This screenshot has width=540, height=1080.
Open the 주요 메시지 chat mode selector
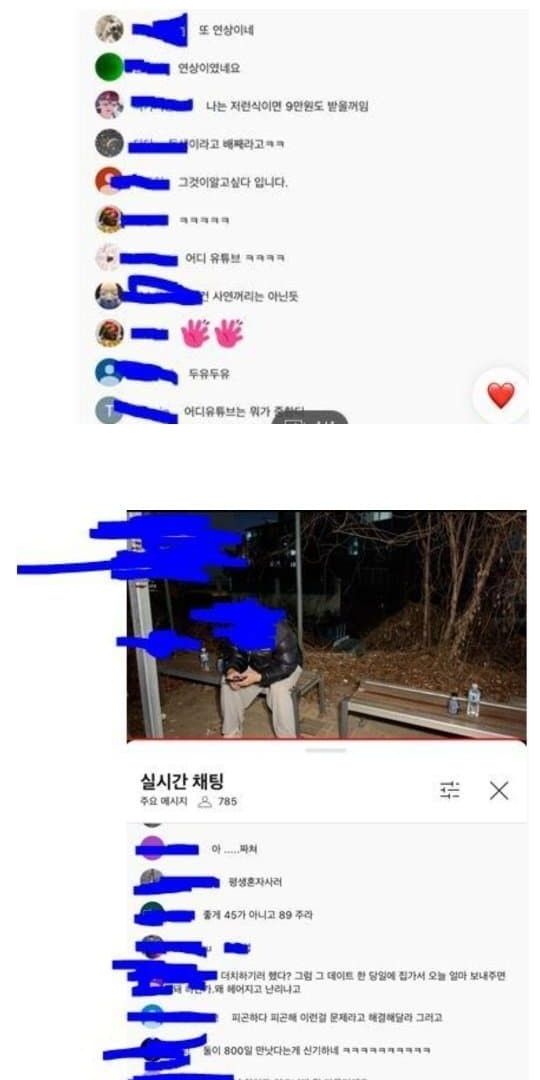click(163, 802)
